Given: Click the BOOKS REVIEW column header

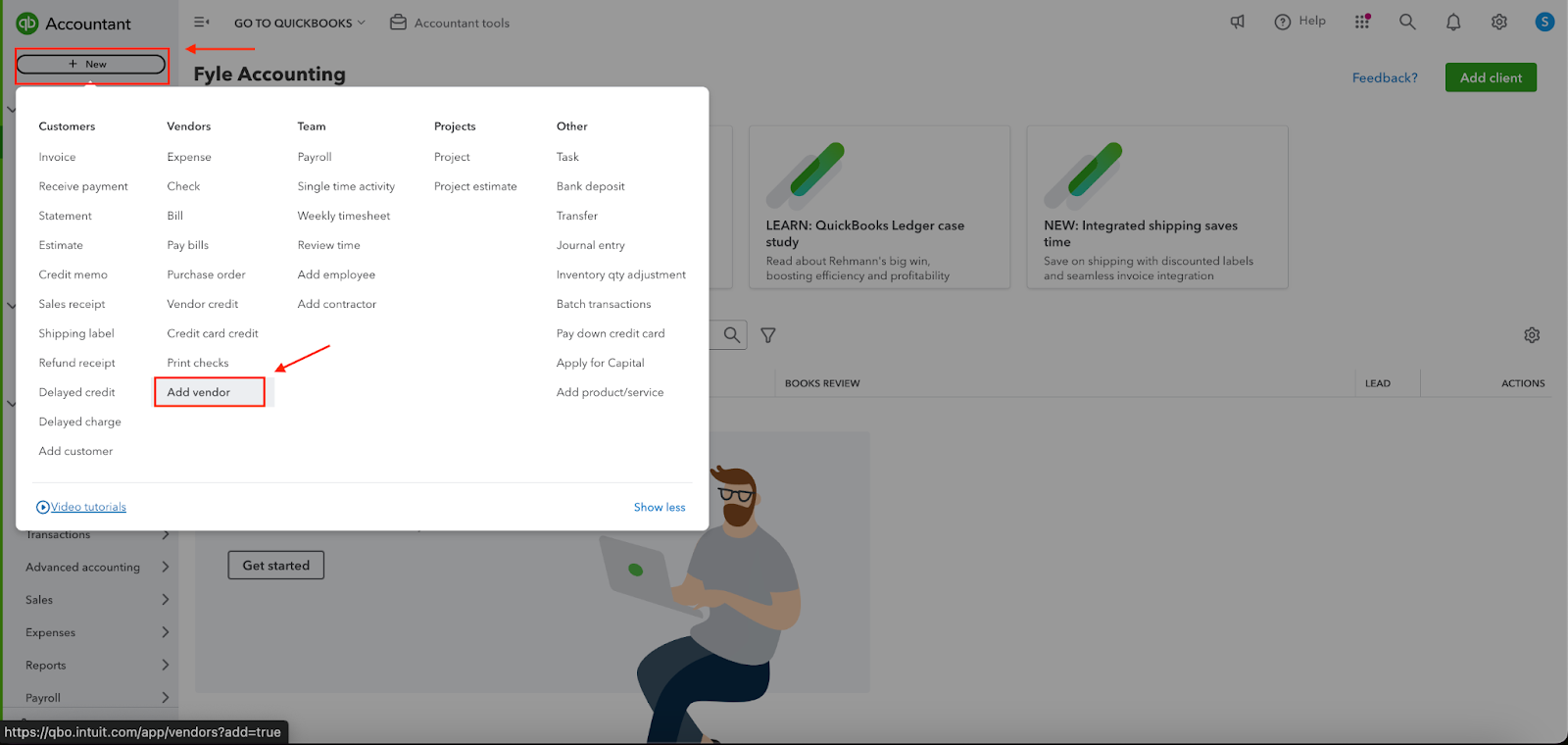Looking at the screenshot, I should pyautogui.click(x=822, y=383).
